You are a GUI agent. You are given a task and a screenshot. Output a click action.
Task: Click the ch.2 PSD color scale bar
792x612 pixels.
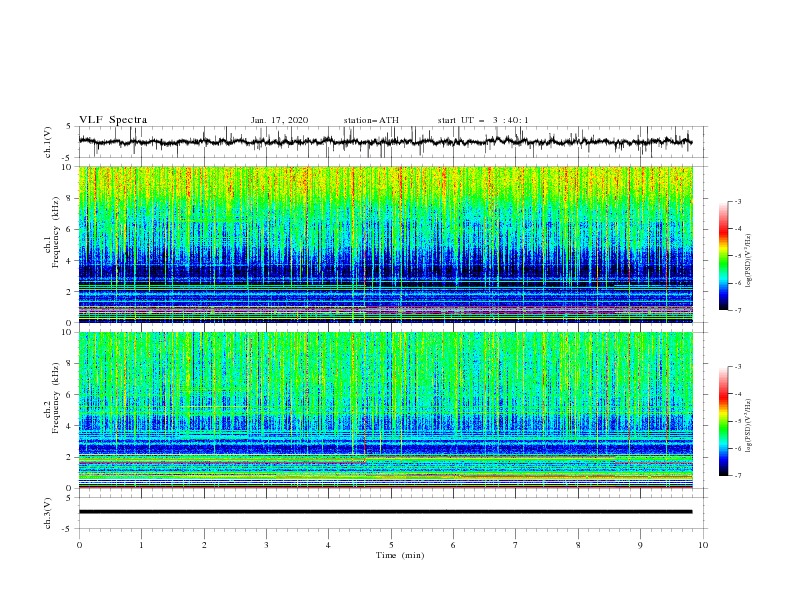tap(723, 421)
